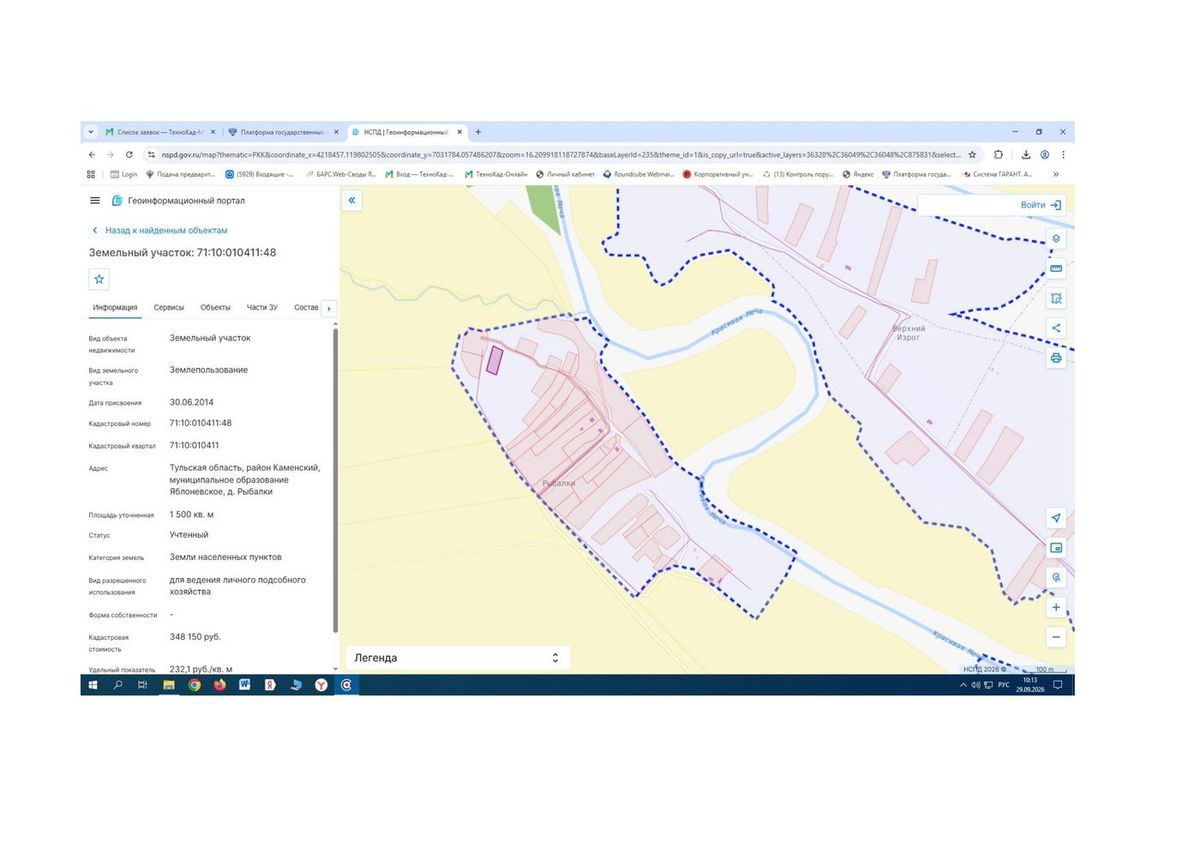Open the hamburger menu of the geoportal
1200x849 pixels.
point(95,201)
